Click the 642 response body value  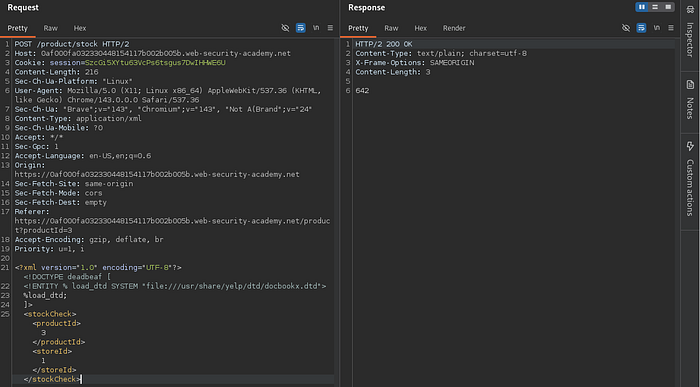(362, 91)
